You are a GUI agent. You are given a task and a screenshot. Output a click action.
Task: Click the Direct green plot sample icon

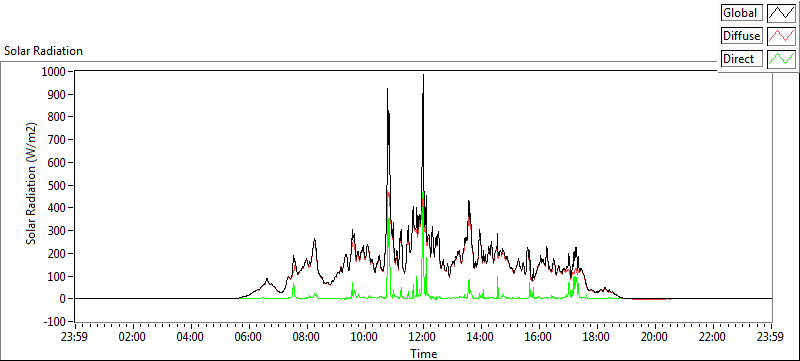pos(781,59)
